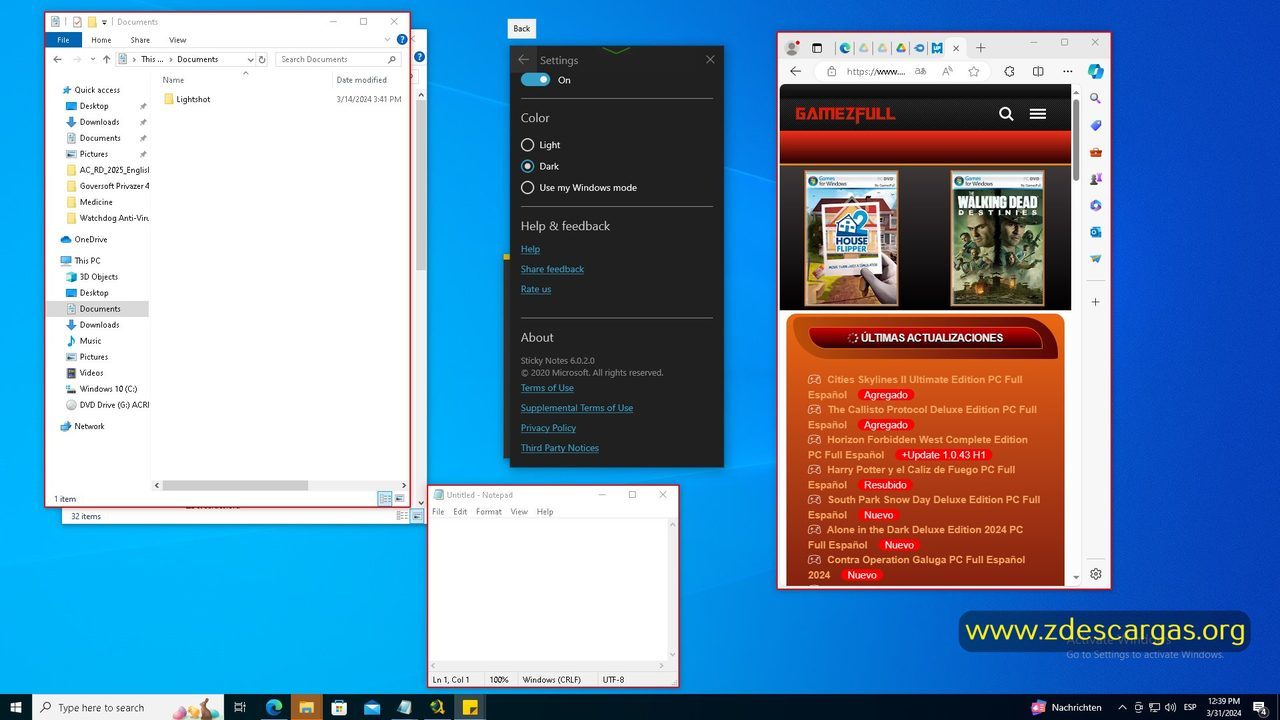Toggle the On switch in Sticky Notes settings
This screenshot has height=720, width=1280.
pyautogui.click(x=535, y=80)
